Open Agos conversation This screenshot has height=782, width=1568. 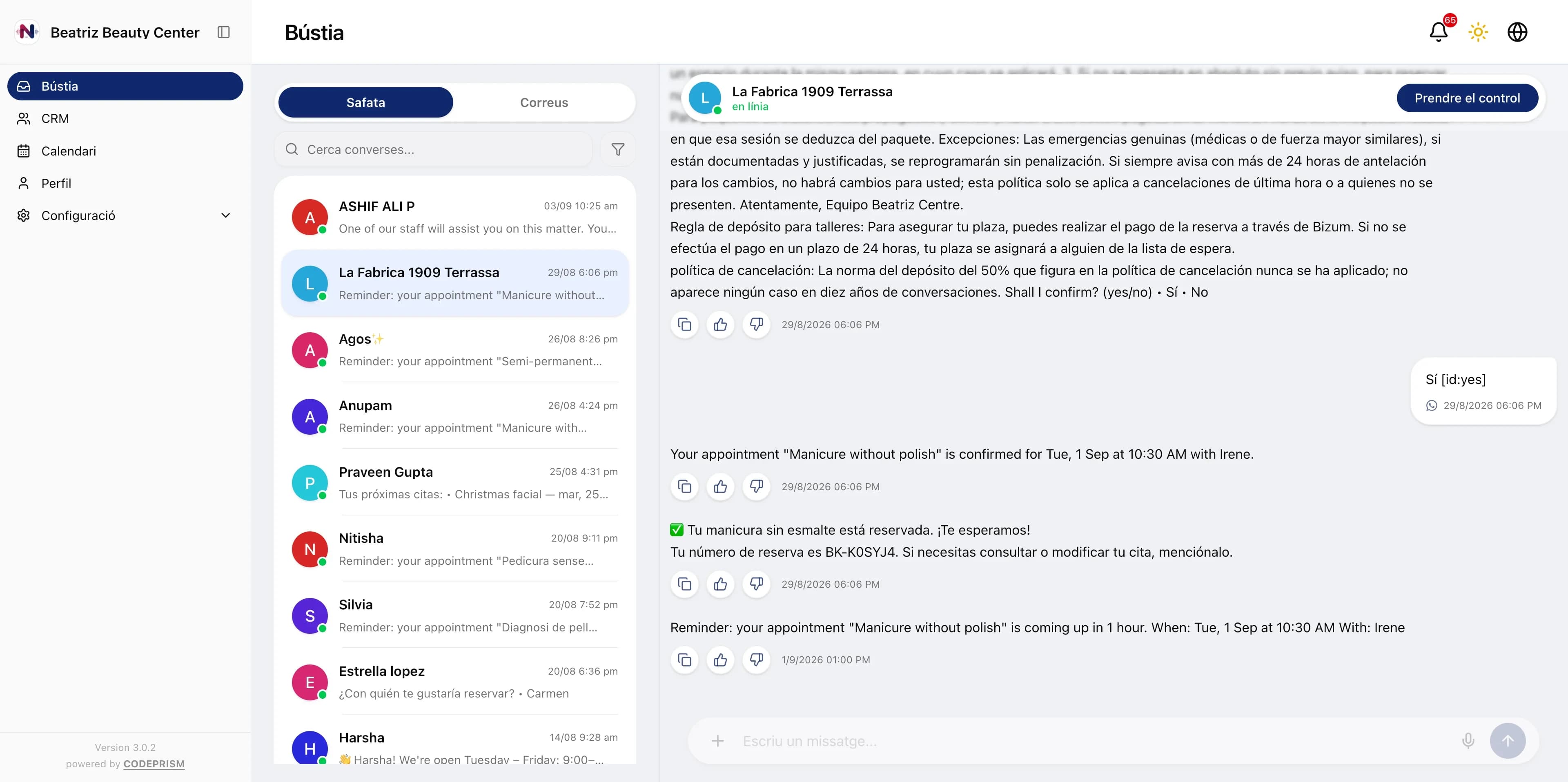tap(455, 350)
